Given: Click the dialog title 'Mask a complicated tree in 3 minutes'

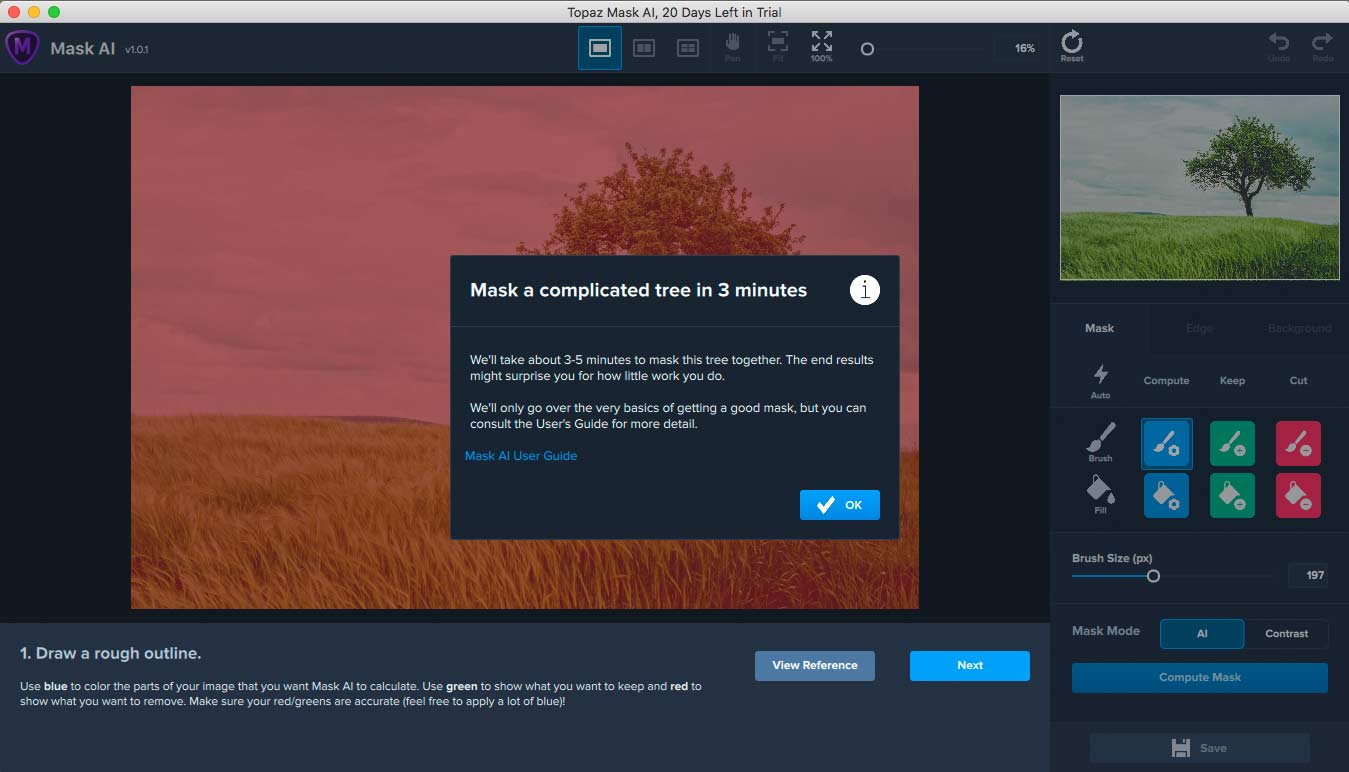Looking at the screenshot, I should point(639,290).
